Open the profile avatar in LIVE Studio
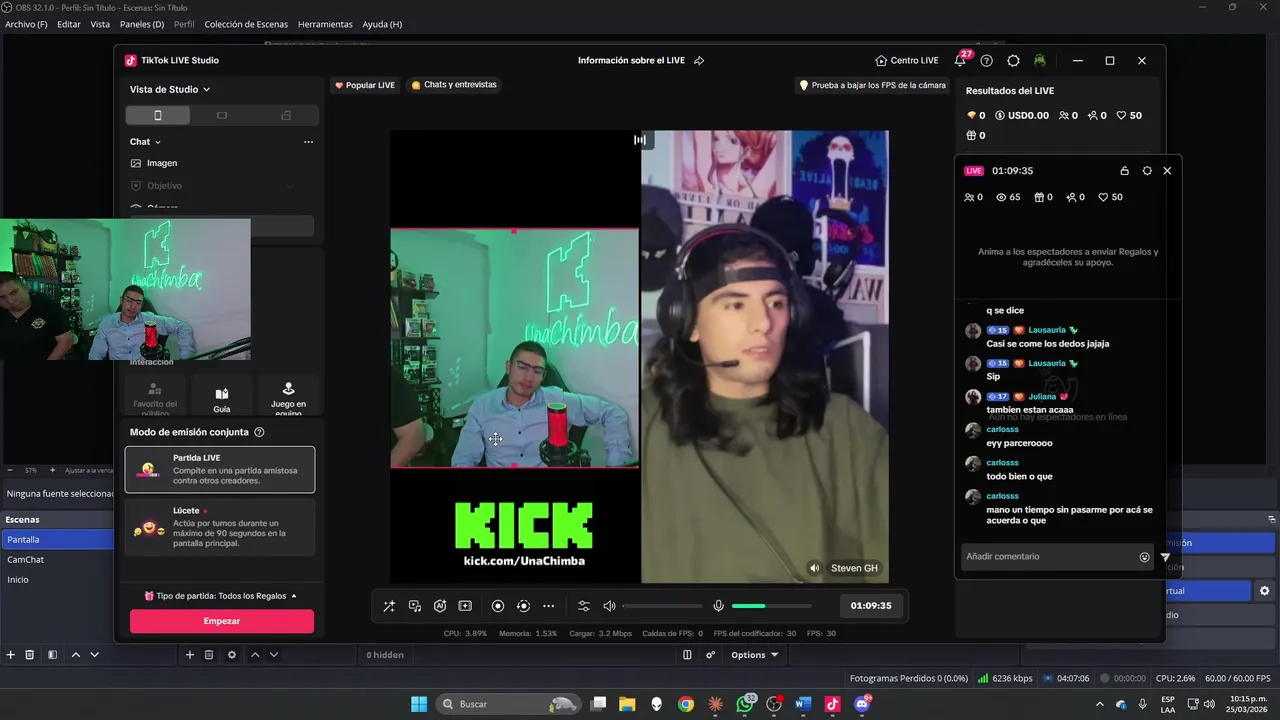This screenshot has height=720, width=1280. coord(1040,61)
